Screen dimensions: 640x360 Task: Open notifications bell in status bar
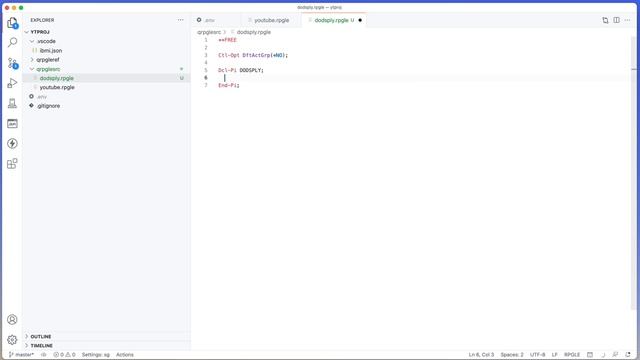(x=628, y=355)
